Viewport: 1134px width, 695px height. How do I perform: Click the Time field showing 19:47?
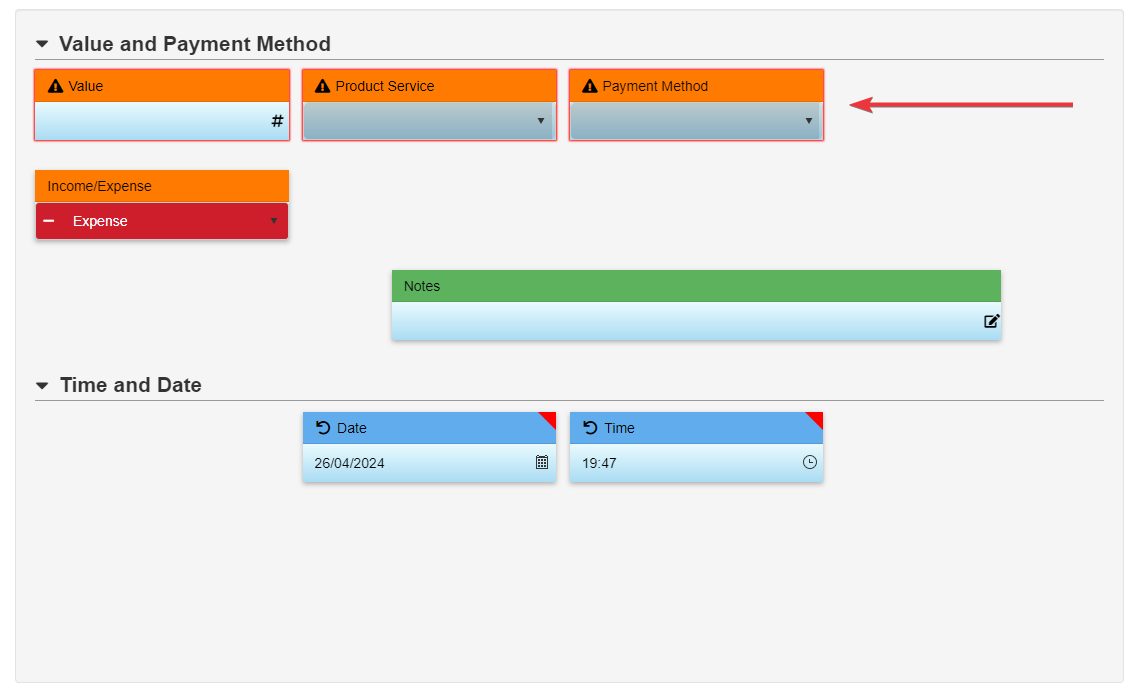(x=685, y=463)
